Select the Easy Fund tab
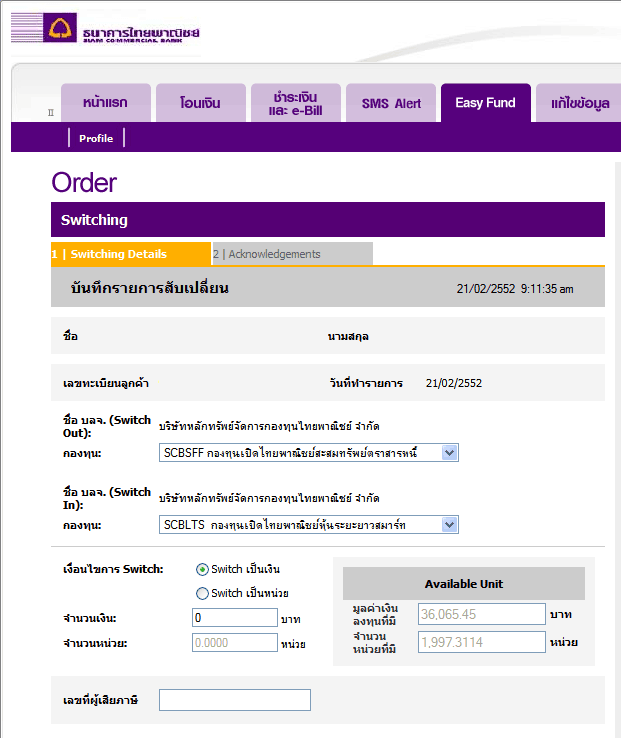This screenshot has width=621, height=738. pos(486,103)
